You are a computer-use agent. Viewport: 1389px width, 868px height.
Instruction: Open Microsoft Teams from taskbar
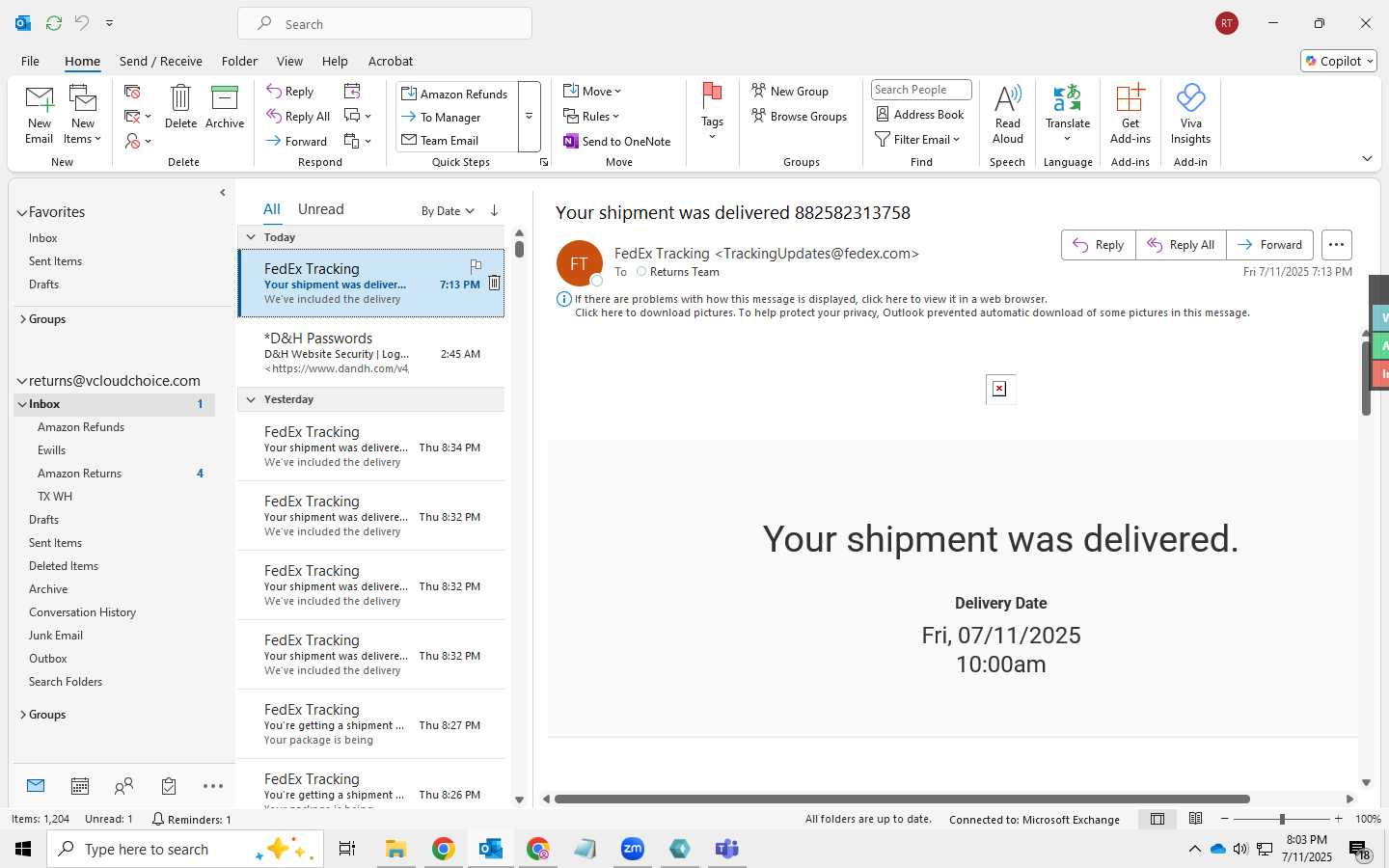(726, 849)
